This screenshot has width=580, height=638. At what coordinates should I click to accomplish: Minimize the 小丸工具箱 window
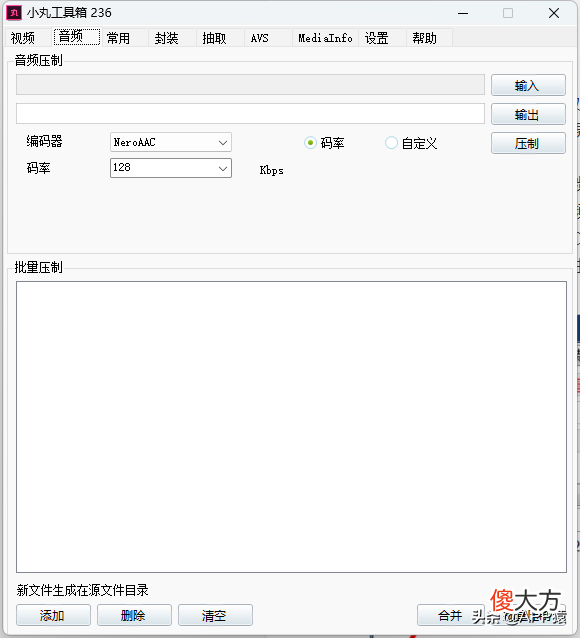[463, 13]
